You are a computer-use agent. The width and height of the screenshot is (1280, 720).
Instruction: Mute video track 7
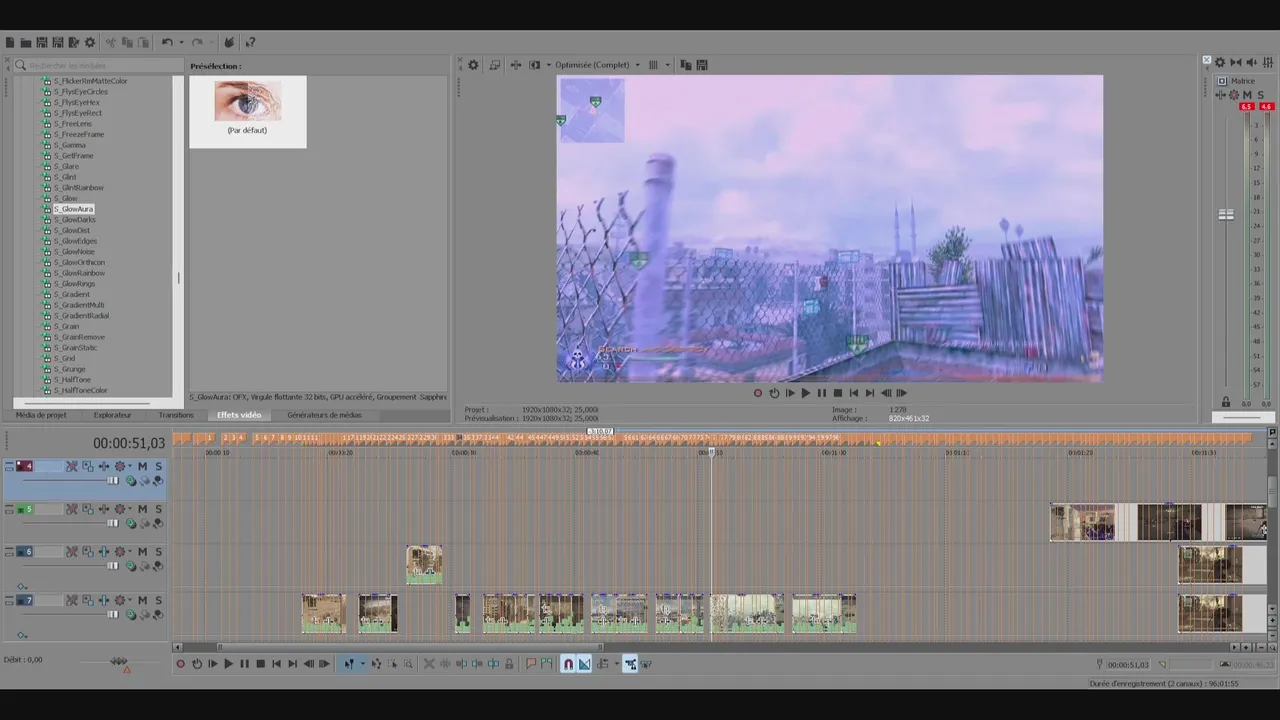(143, 600)
